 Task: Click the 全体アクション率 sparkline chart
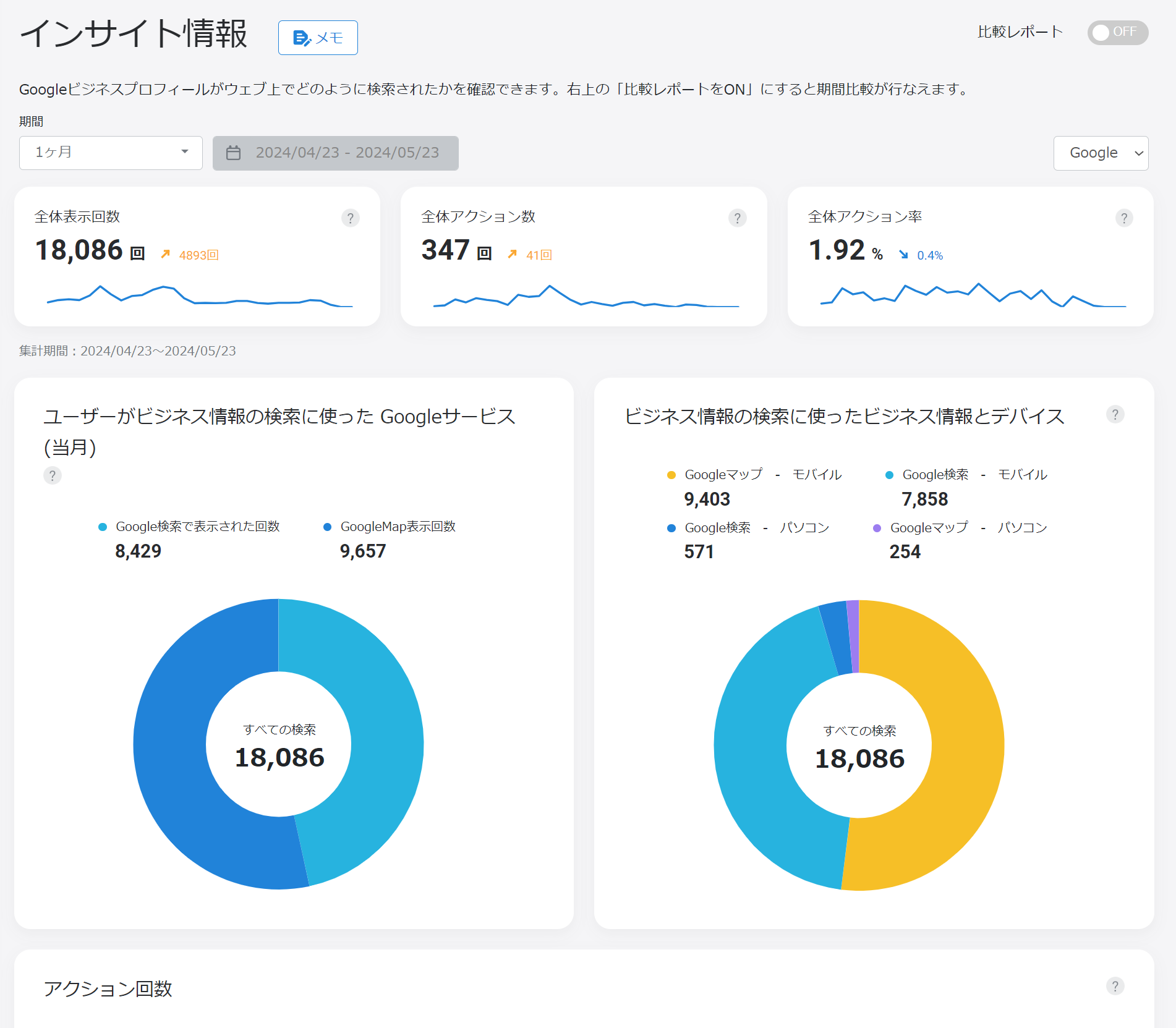(x=973, y=295)
